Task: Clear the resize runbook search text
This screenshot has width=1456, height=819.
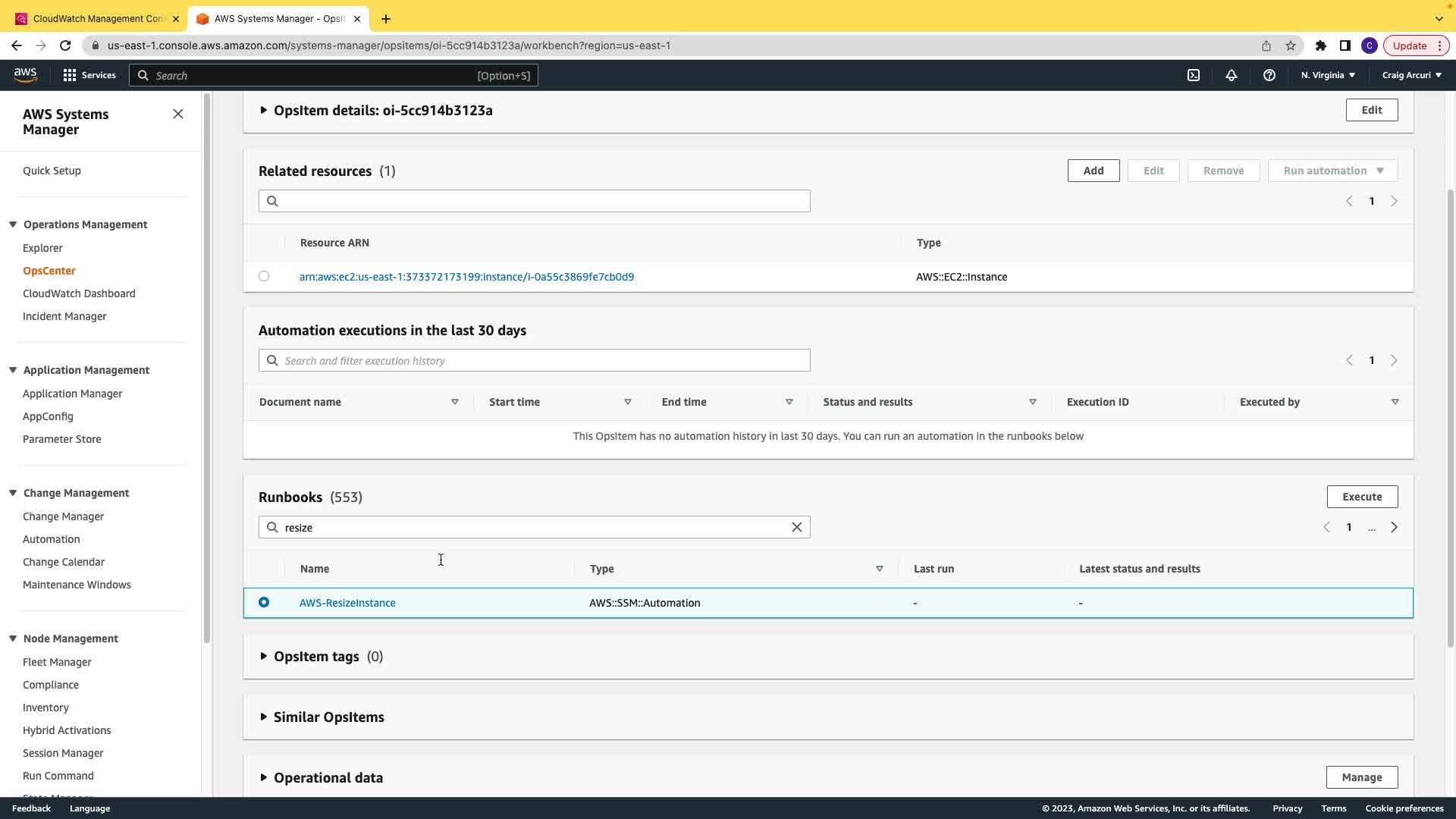Action: pos(796,527)
